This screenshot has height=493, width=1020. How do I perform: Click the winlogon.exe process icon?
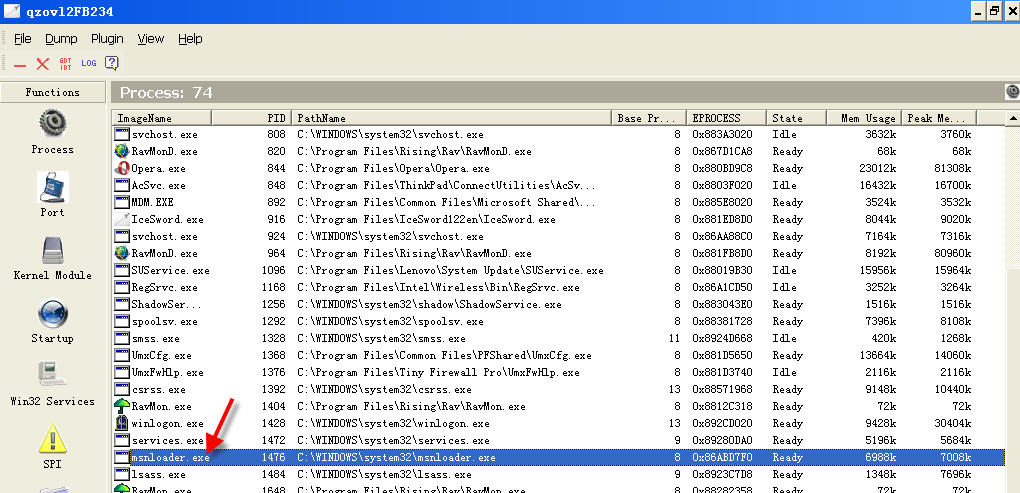(121, 423)
